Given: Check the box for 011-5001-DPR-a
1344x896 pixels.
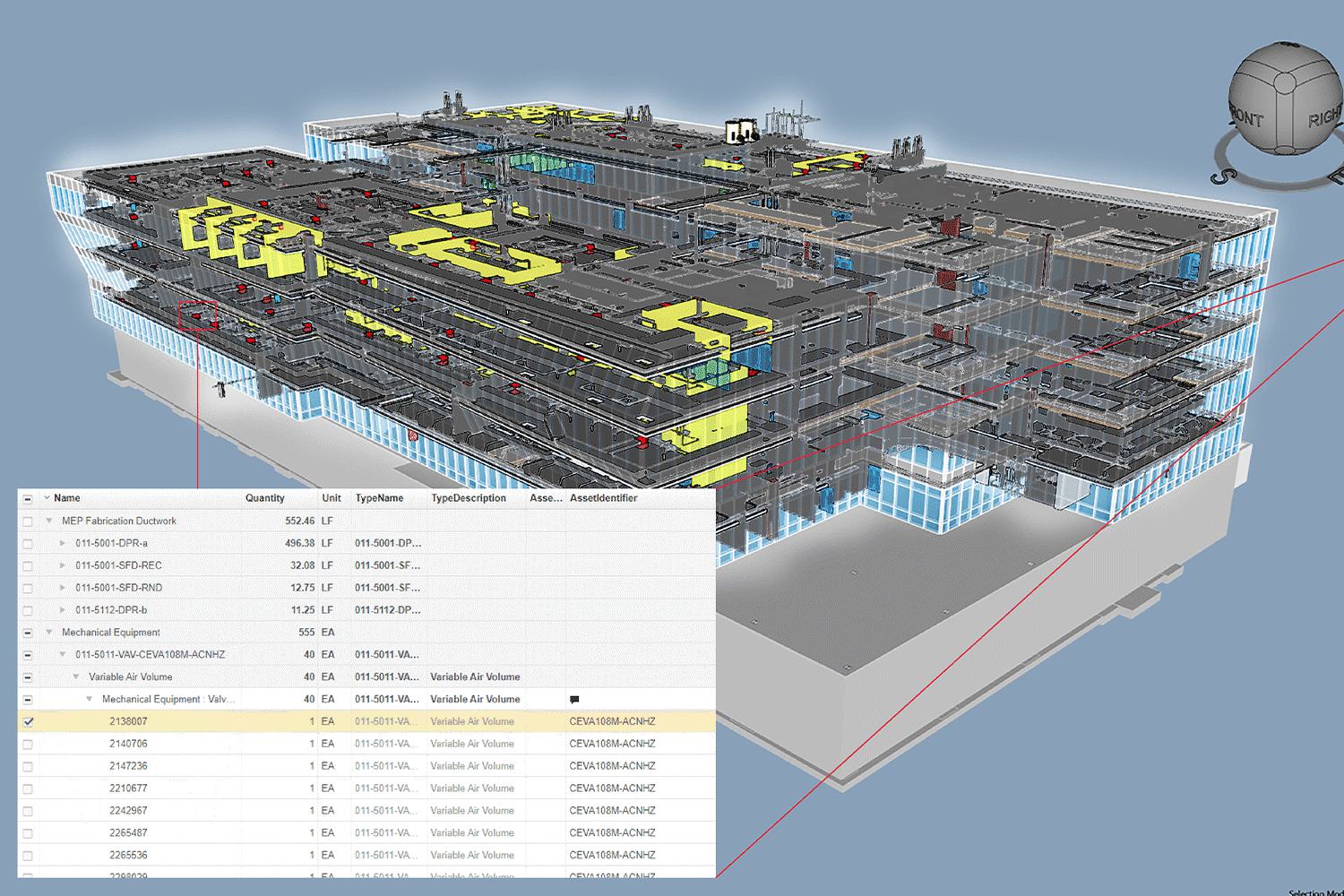Looking at the screenshot, I should pyautogui.click(x=28, y=544).
